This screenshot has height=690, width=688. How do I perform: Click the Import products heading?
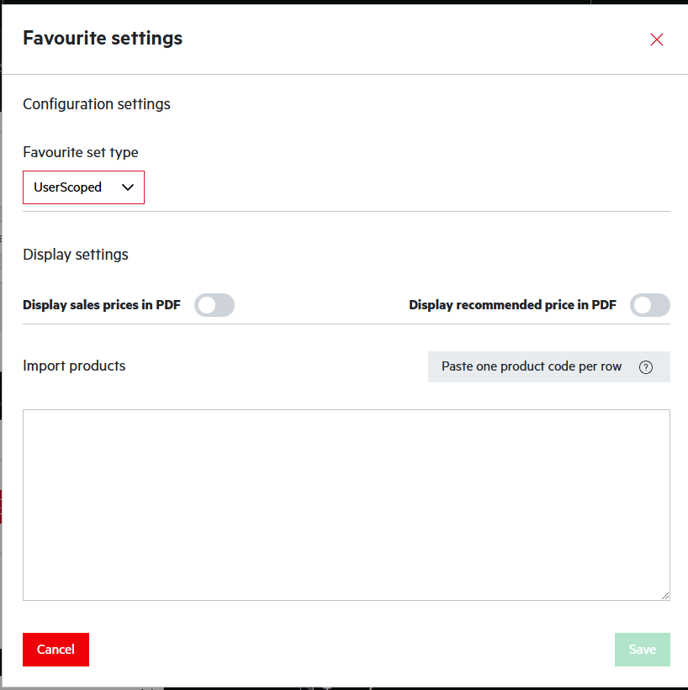(74, 366)
